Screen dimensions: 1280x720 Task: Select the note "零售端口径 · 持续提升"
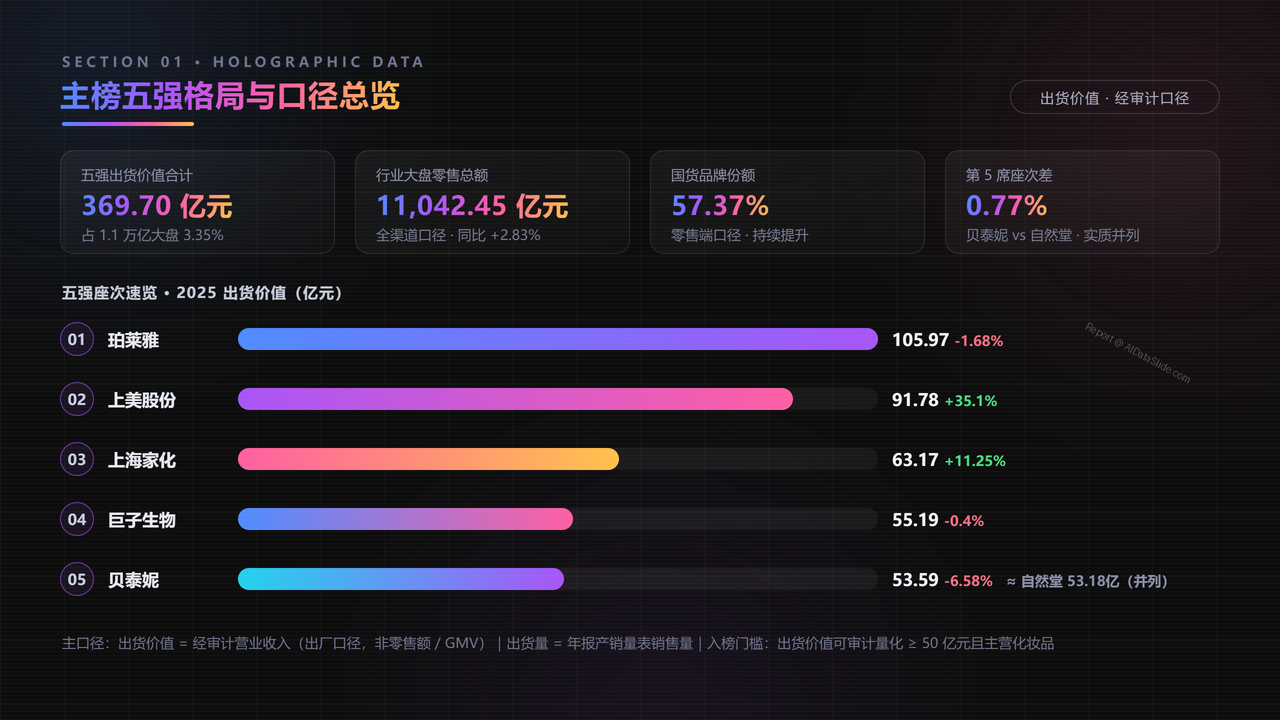click(x=739, y=236)
